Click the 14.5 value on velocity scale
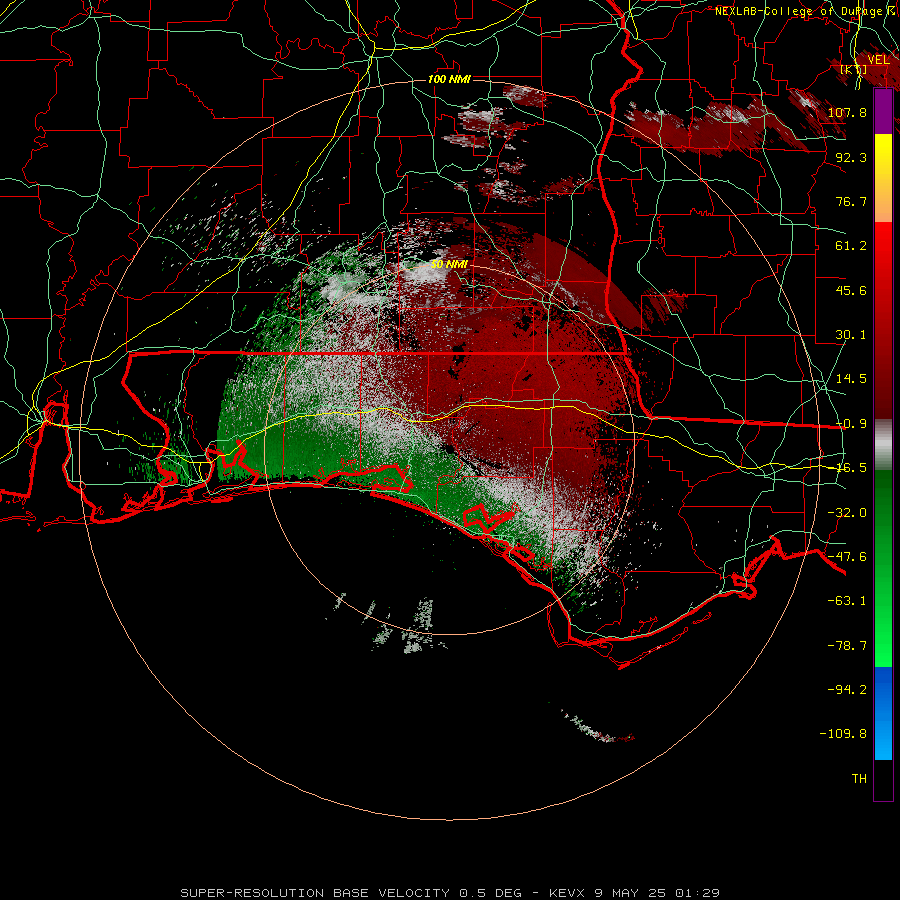The width and height of the screenshot is (900, 900). tap(851, 379)
